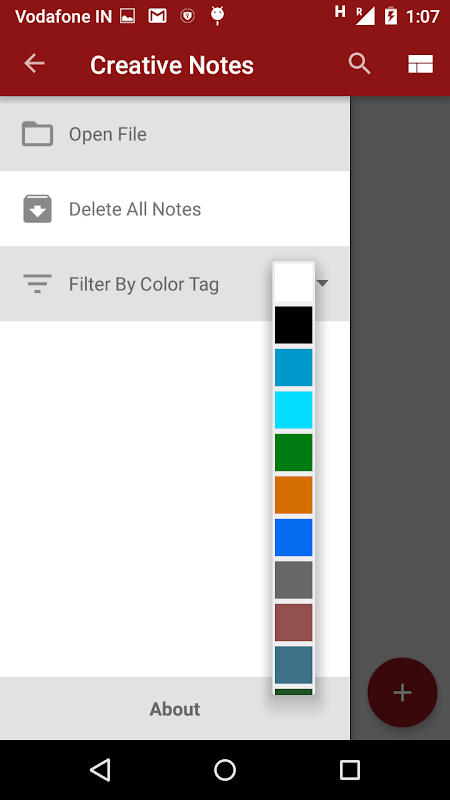The width and height of the screenshot is (450, 800).
Task: Click the folder icon beside Open File
Action: [x=37, y=134]
